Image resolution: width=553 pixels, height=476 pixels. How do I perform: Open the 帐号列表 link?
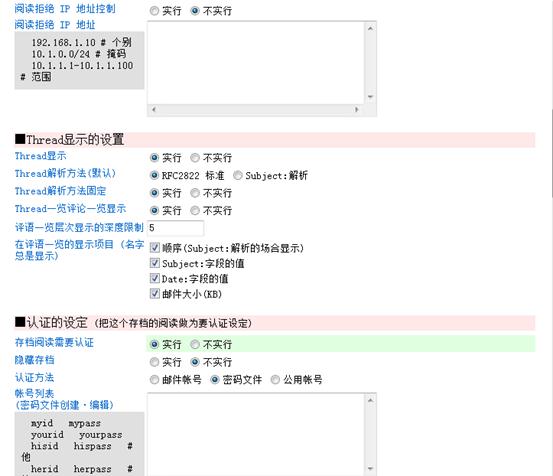point(35,393)
